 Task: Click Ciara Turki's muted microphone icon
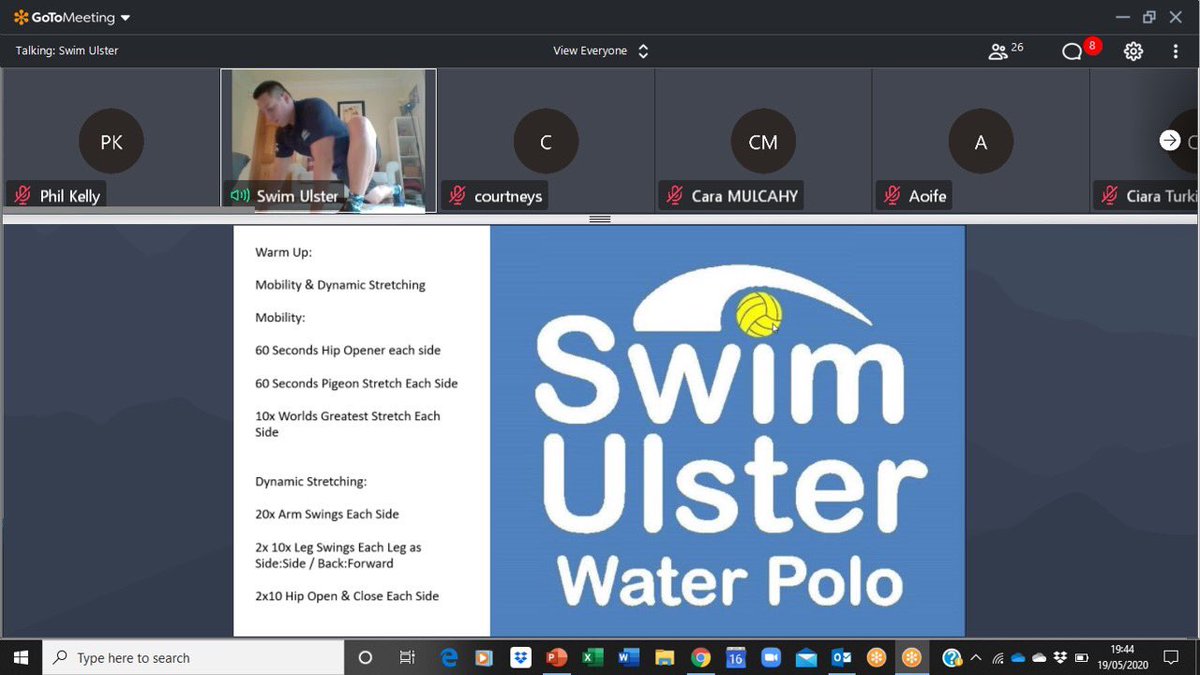coord(1109,196)
